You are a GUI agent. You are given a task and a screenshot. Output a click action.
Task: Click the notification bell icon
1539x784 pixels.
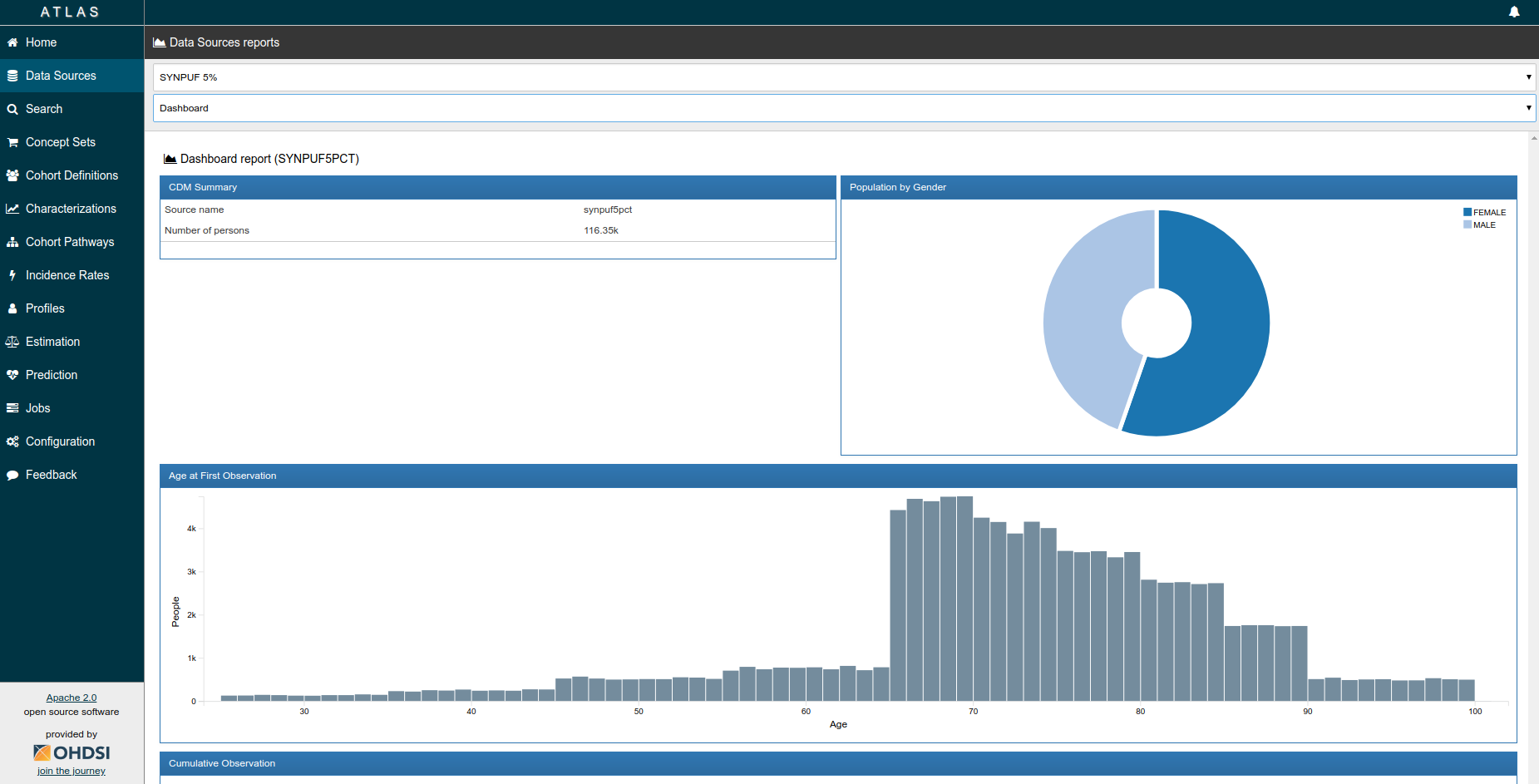[x=1514, y=12]
